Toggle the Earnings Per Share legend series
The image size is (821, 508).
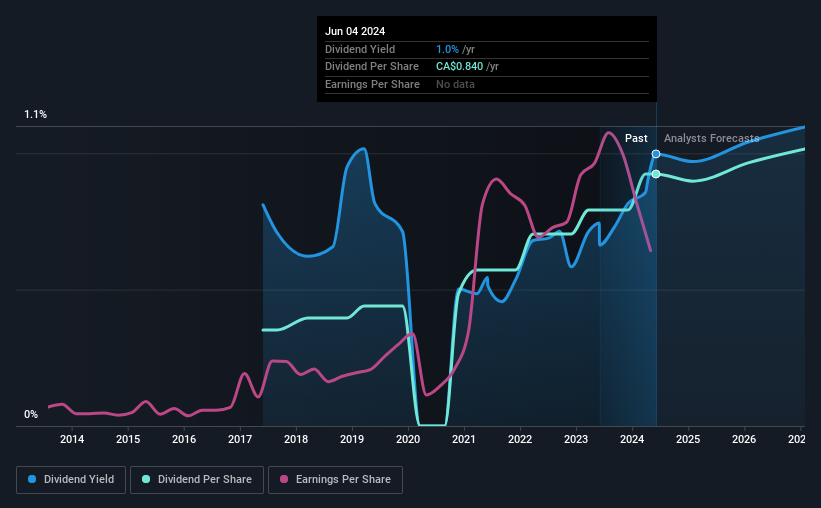coord(335,480)
